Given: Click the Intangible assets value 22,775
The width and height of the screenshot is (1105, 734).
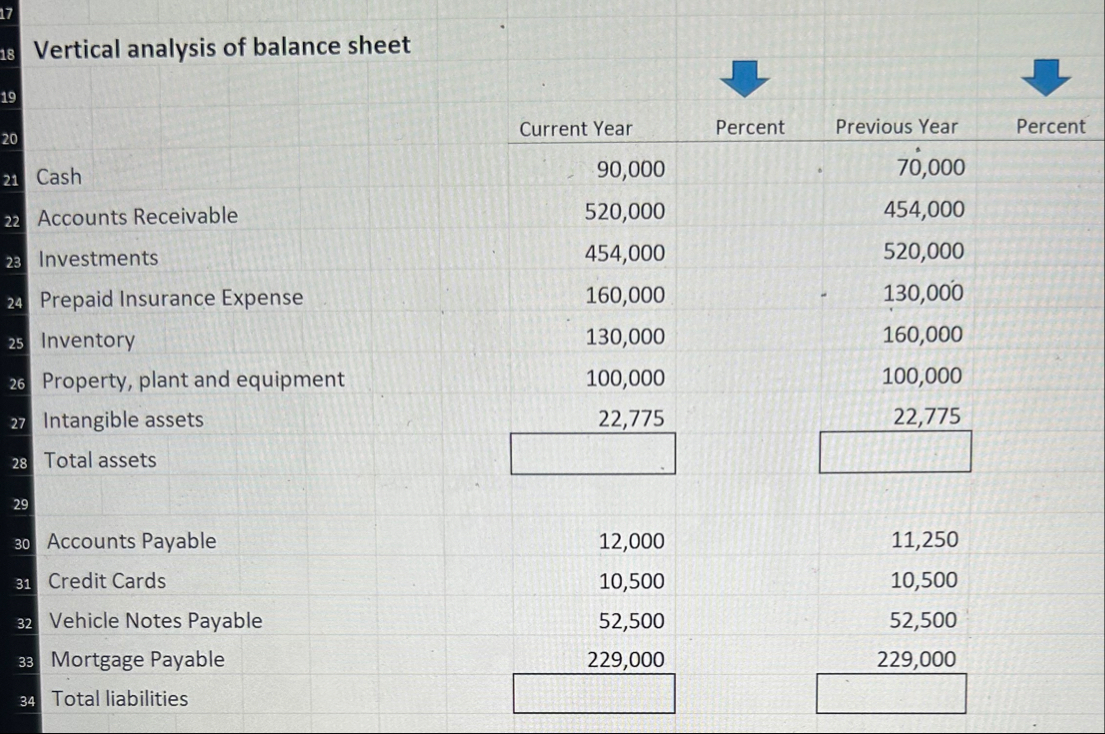Looking at the screenshot, I should pyautogui.click(x=632, y=418).
